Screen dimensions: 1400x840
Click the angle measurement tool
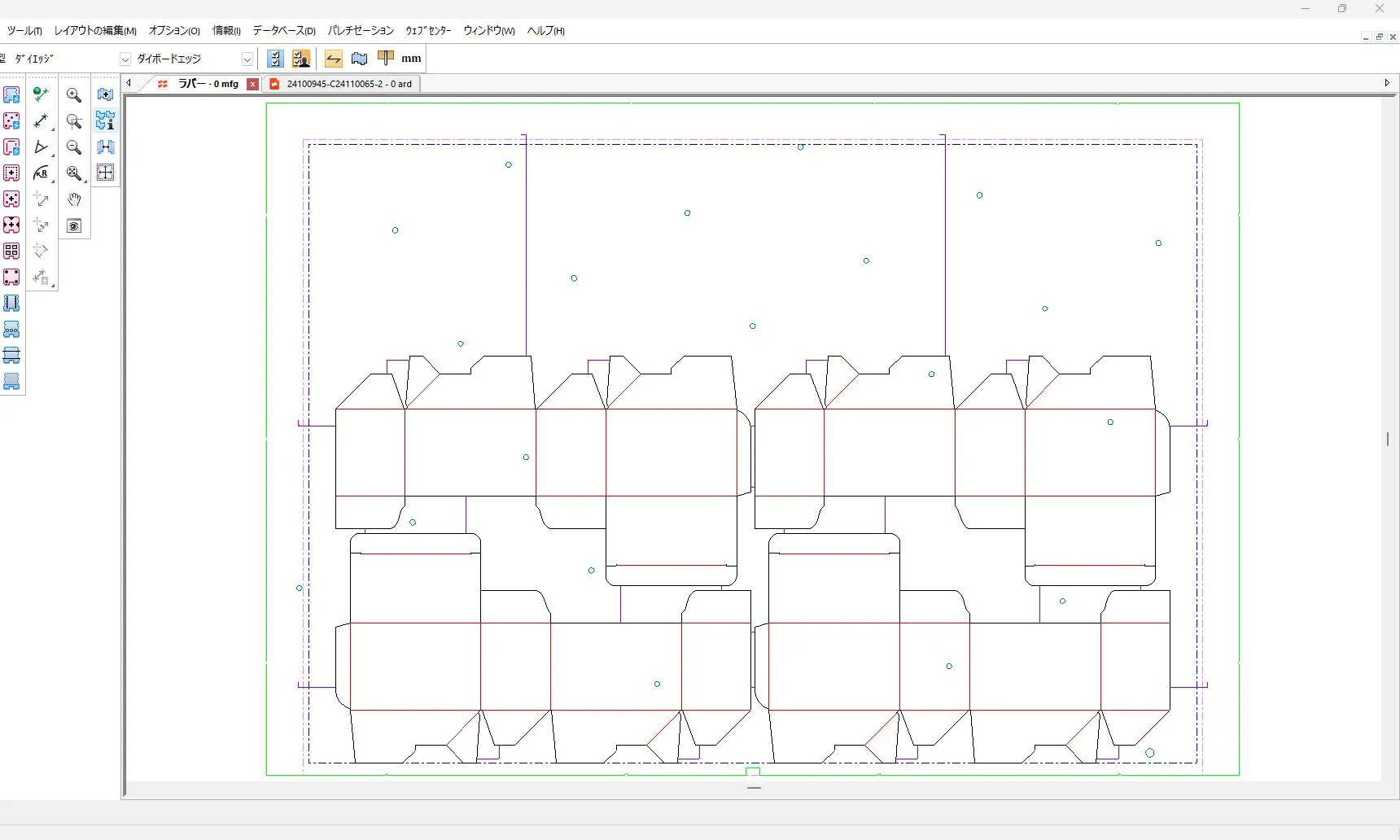(41, 147)
